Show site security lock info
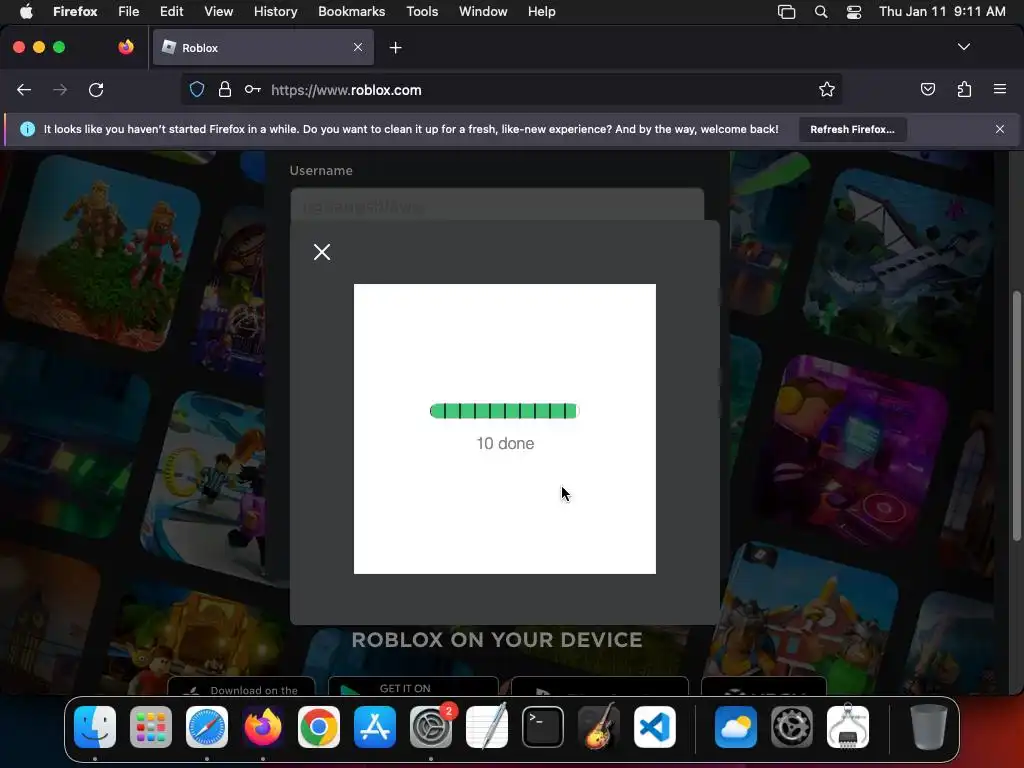The height and width of the screenshot is (768, 1024). (225, 90)
